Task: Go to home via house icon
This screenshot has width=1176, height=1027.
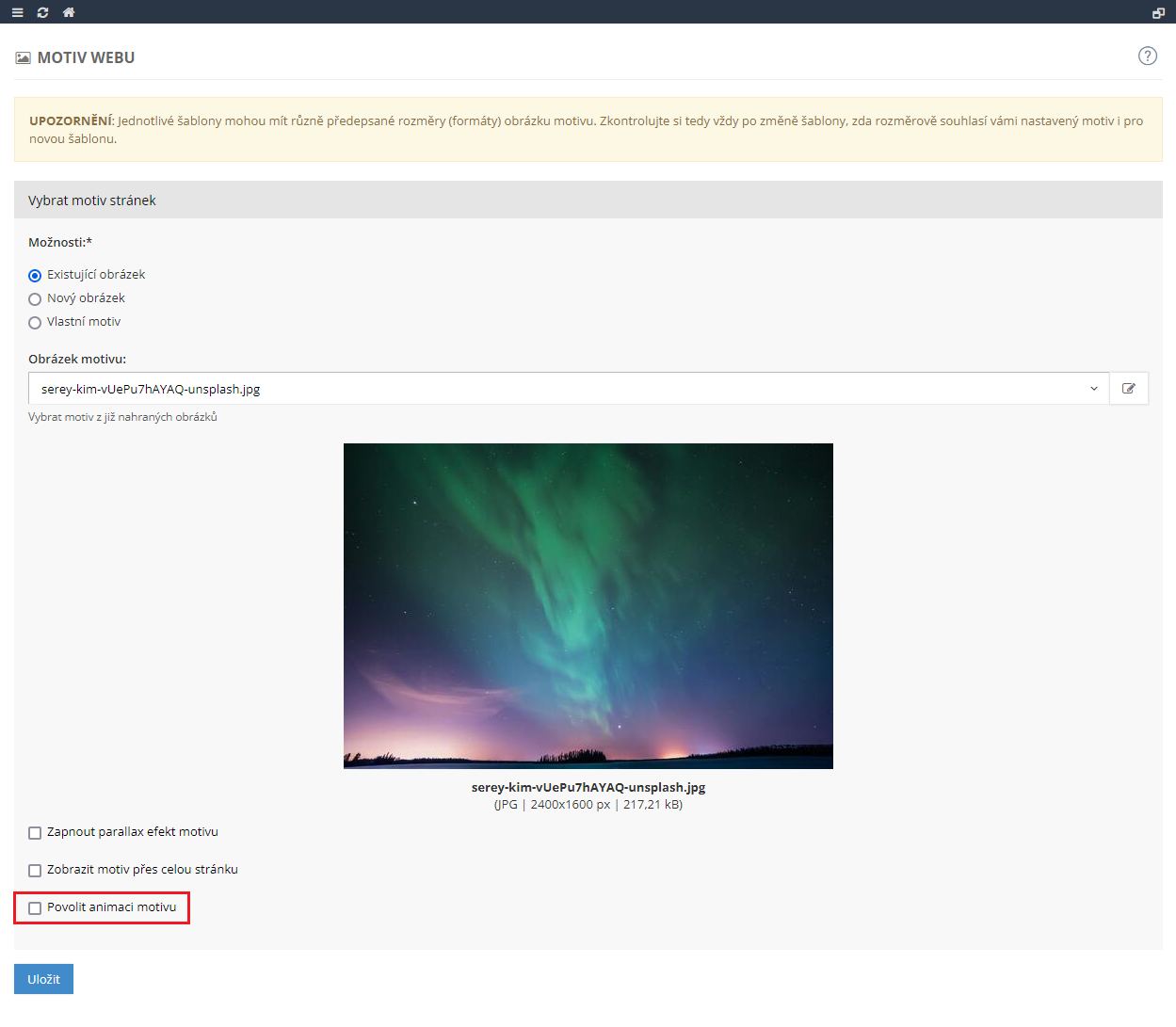Action: point(68,12)
